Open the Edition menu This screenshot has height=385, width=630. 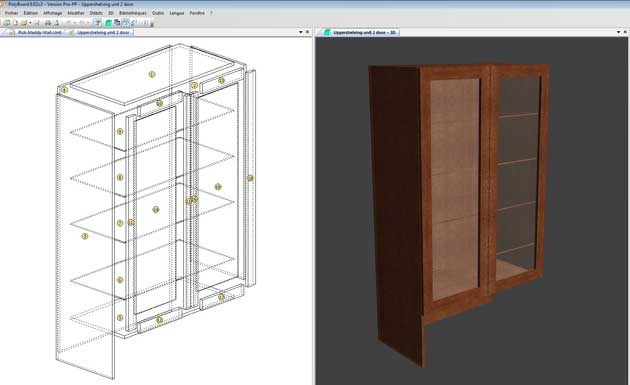[30, 13]
